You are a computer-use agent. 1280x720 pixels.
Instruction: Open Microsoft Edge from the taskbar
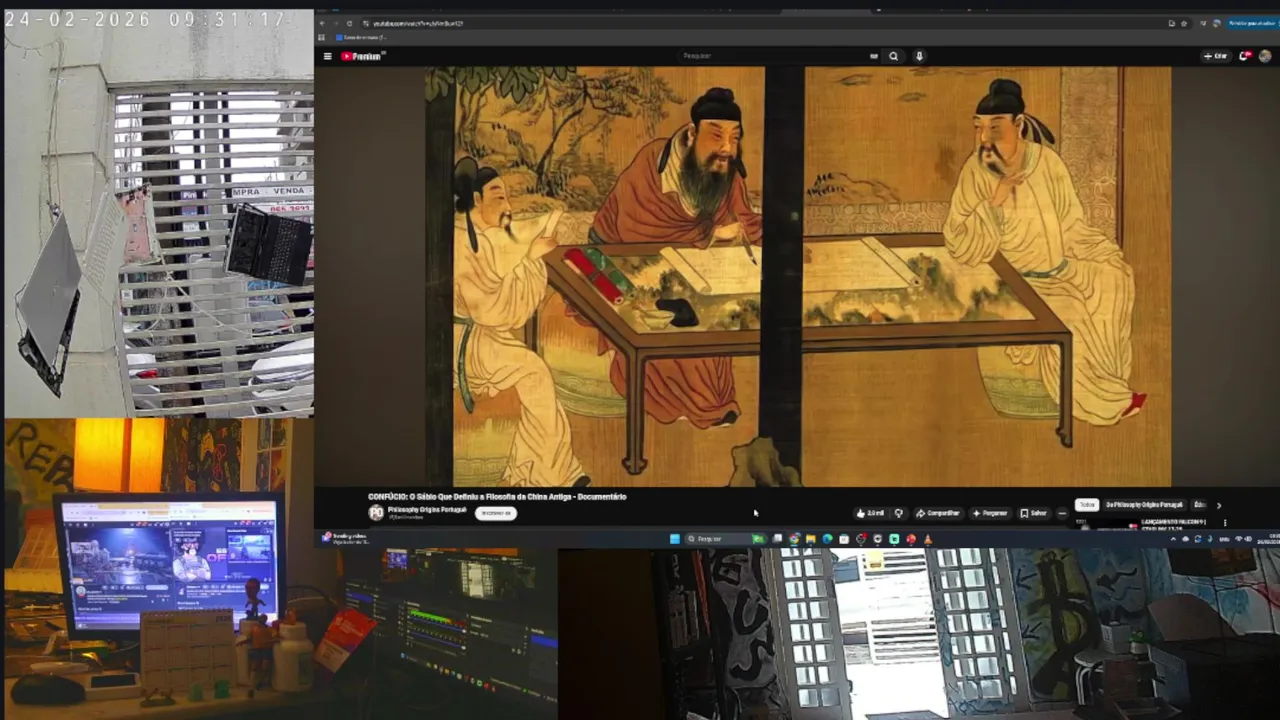tap(827, 538)
